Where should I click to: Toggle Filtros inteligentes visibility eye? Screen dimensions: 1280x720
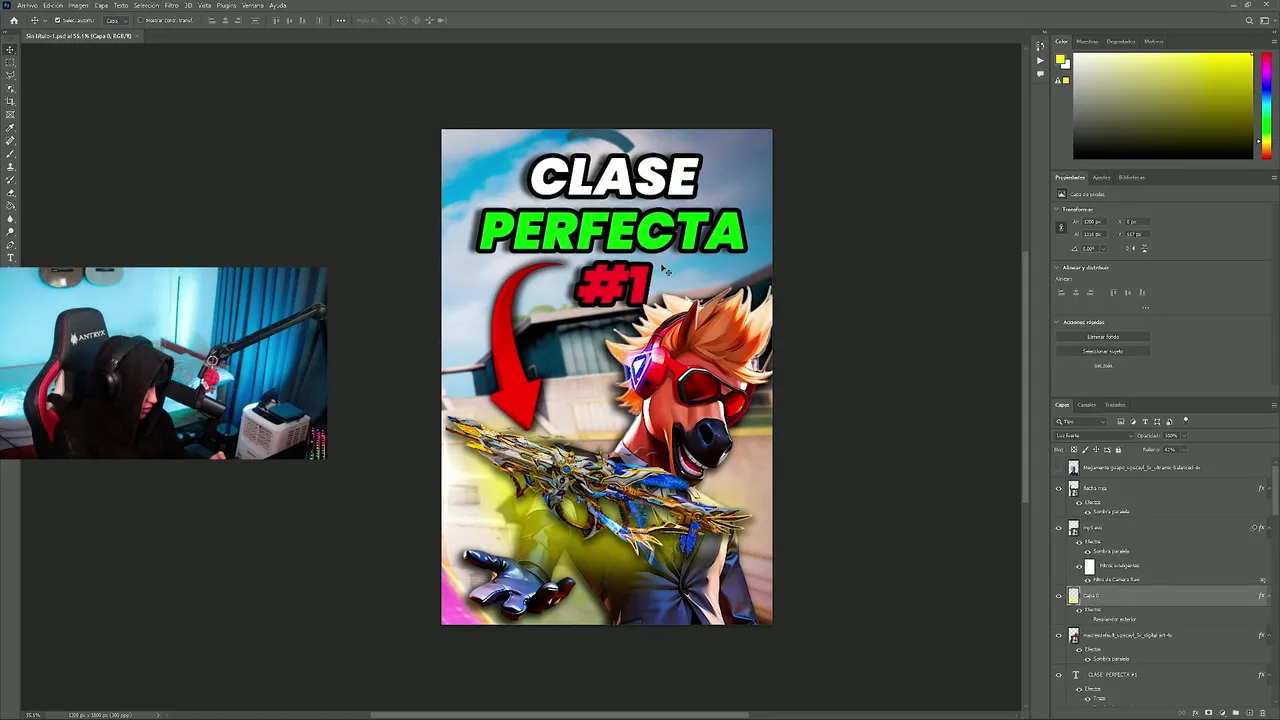1079,567
